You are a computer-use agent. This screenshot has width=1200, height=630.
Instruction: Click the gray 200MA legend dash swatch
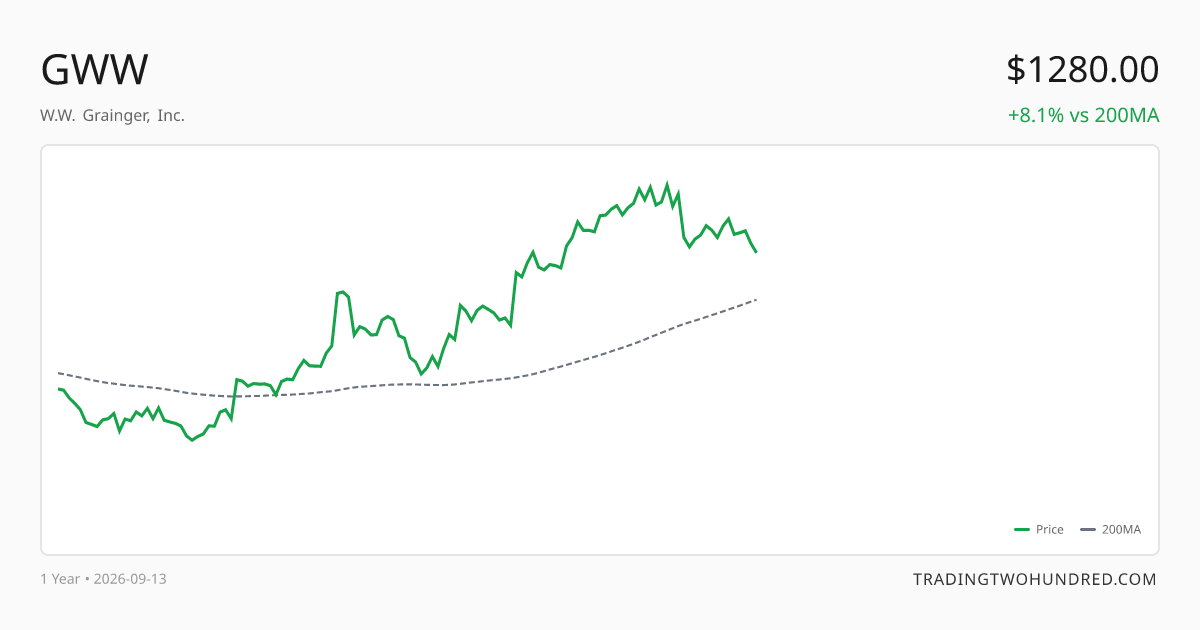(x=1089, y=530)
